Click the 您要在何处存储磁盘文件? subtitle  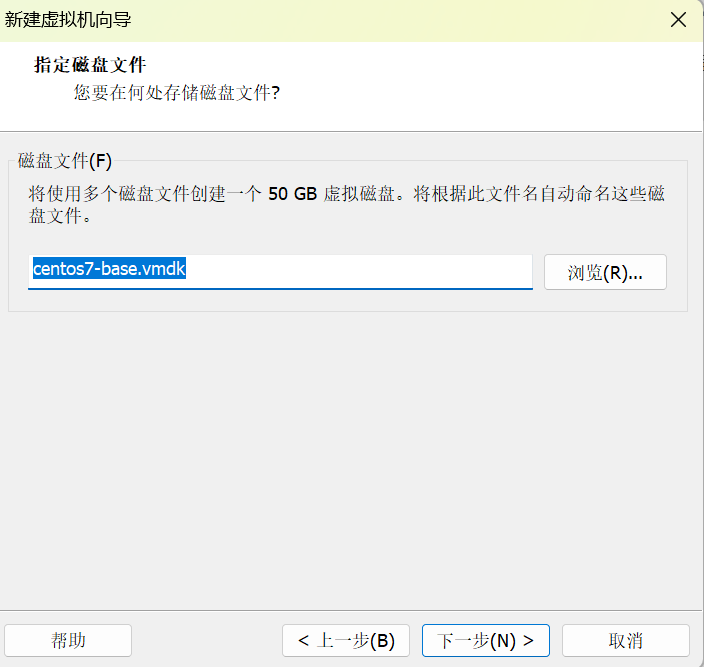pos(177,93)
